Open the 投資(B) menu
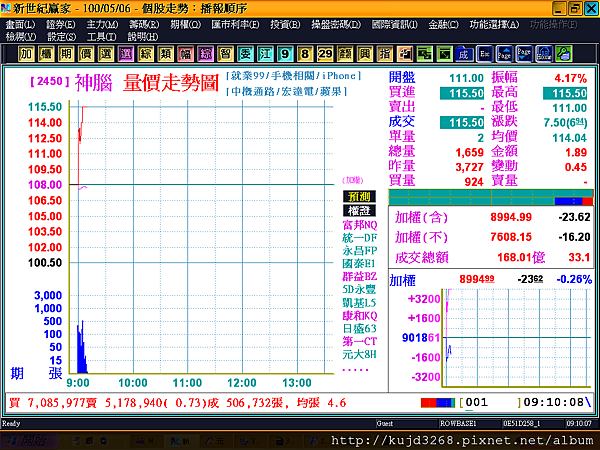The height and width of the screenshot is (450, 600). click(285, 25)
